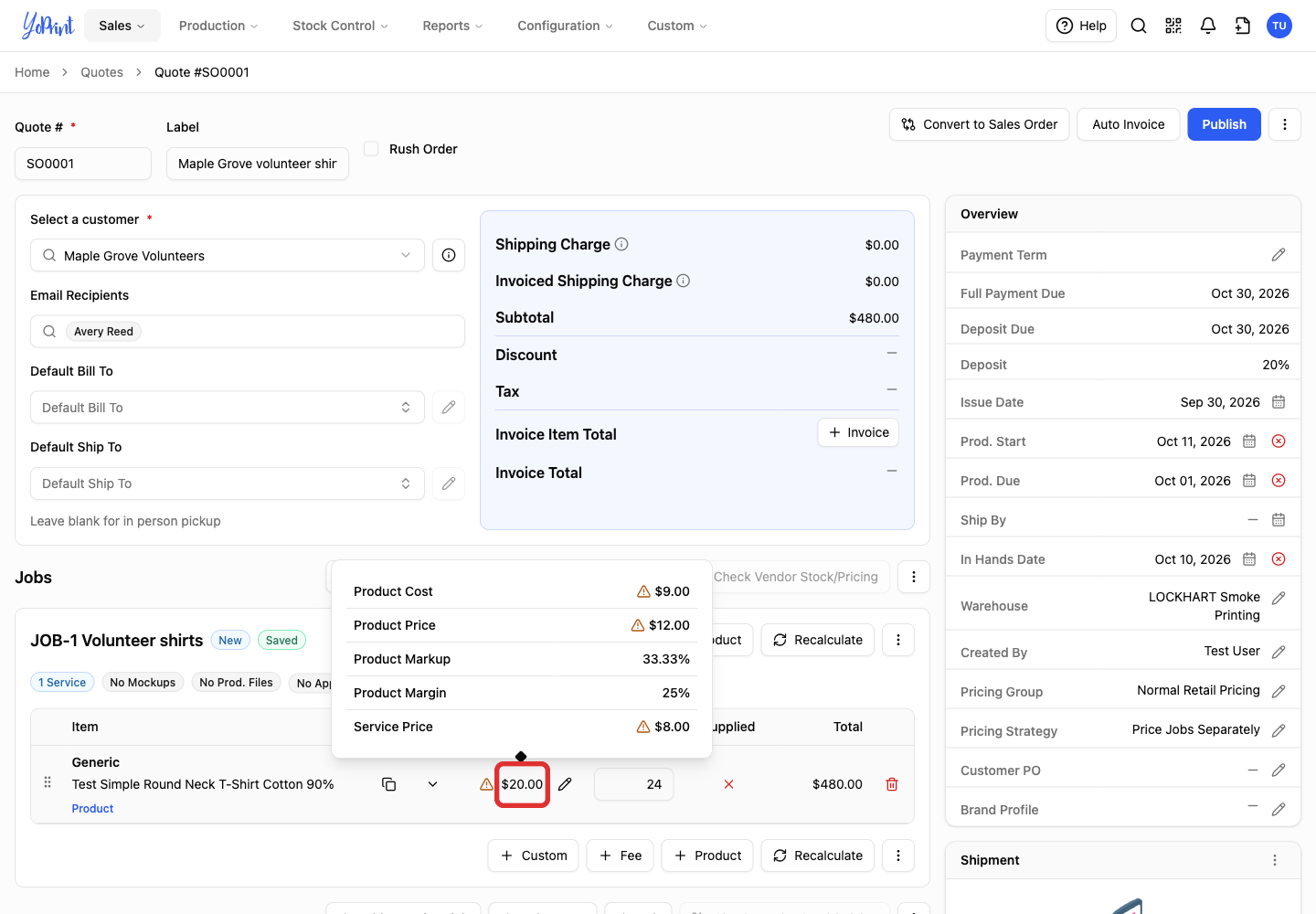
Task: Click the create-document icon in top bar
Action: [1243, 26]
